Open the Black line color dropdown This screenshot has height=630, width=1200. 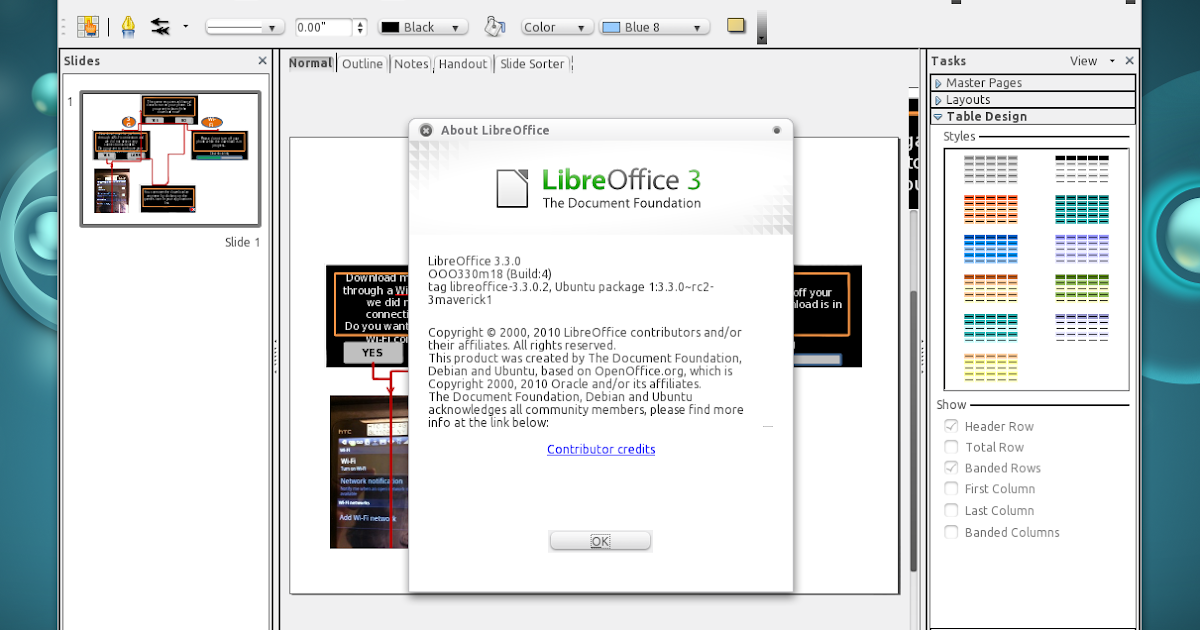[x=423, y=28]
